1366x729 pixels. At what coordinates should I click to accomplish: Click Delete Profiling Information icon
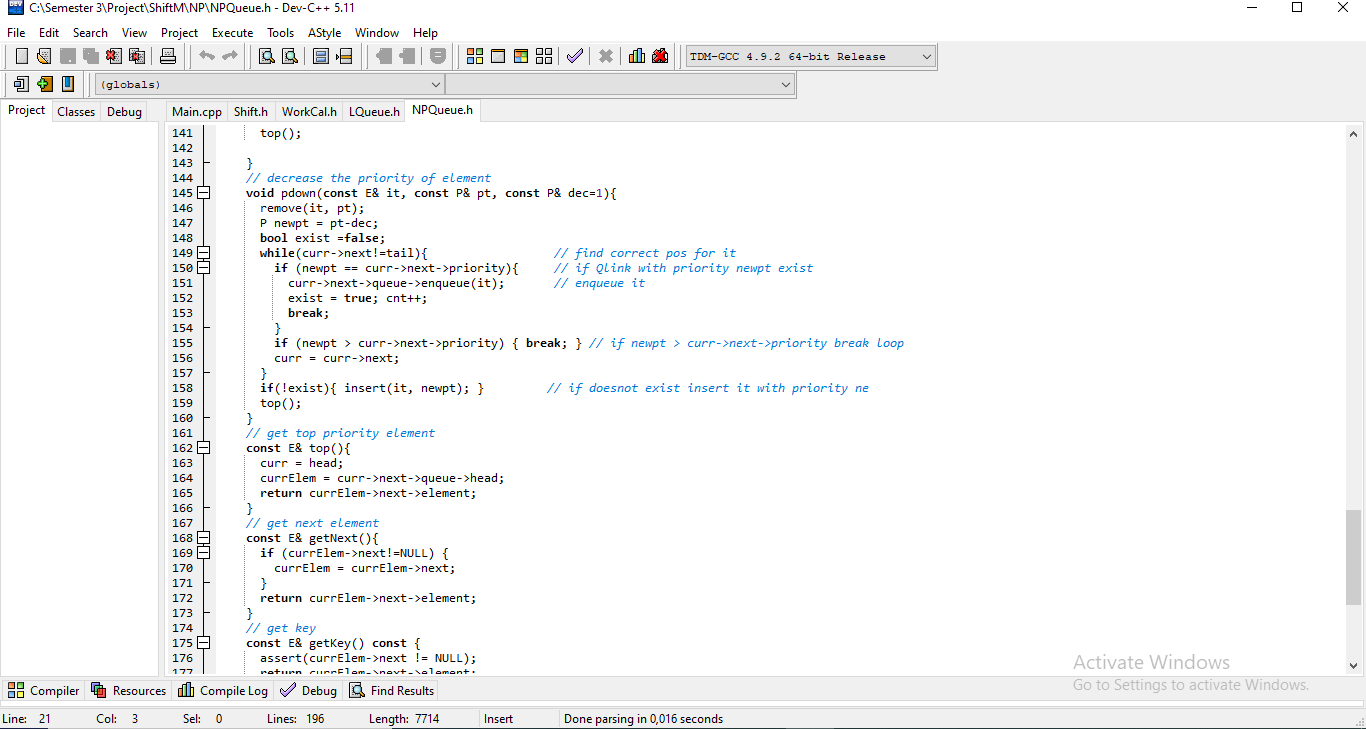(660, 56)
